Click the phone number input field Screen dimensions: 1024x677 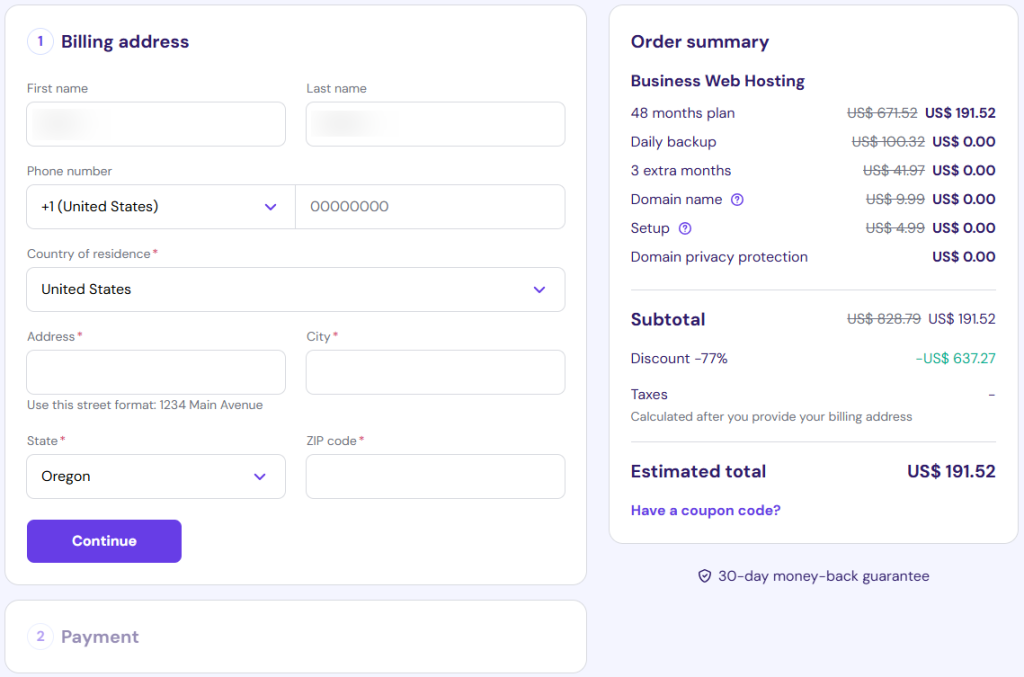pyautogui.click(x=430, y=206)
